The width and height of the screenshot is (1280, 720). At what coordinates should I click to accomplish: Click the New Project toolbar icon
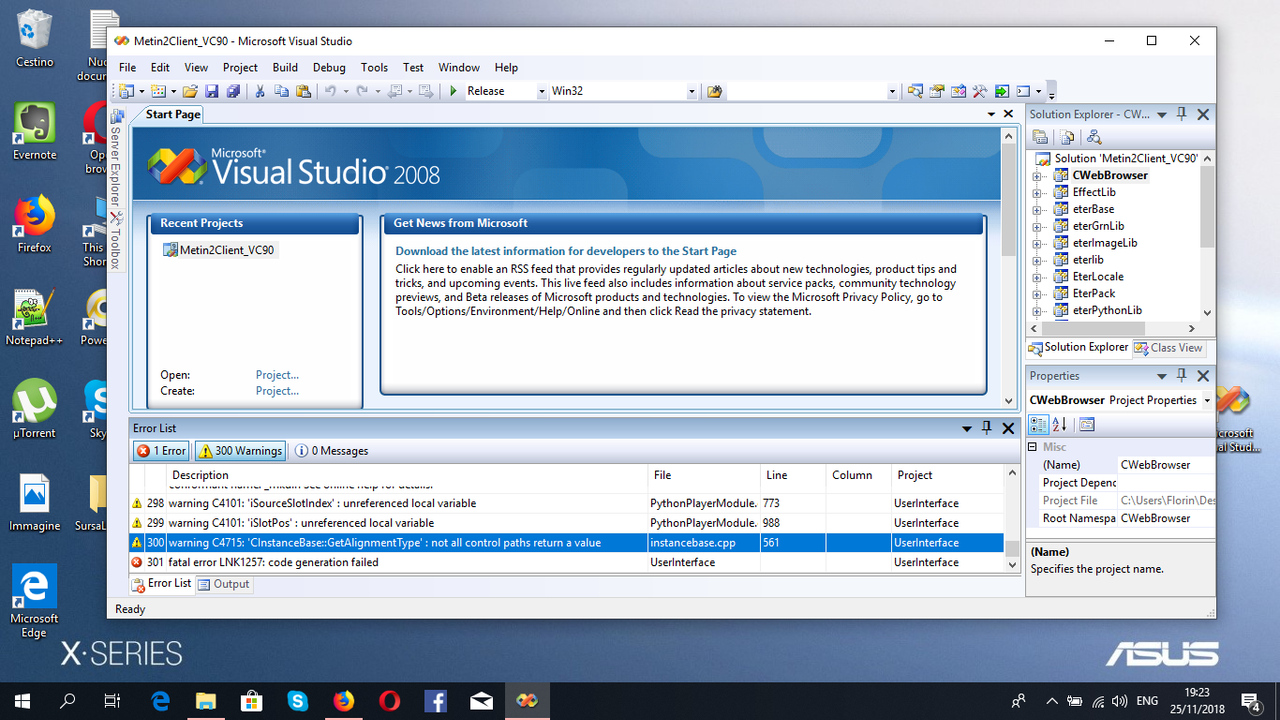[126, 91]
